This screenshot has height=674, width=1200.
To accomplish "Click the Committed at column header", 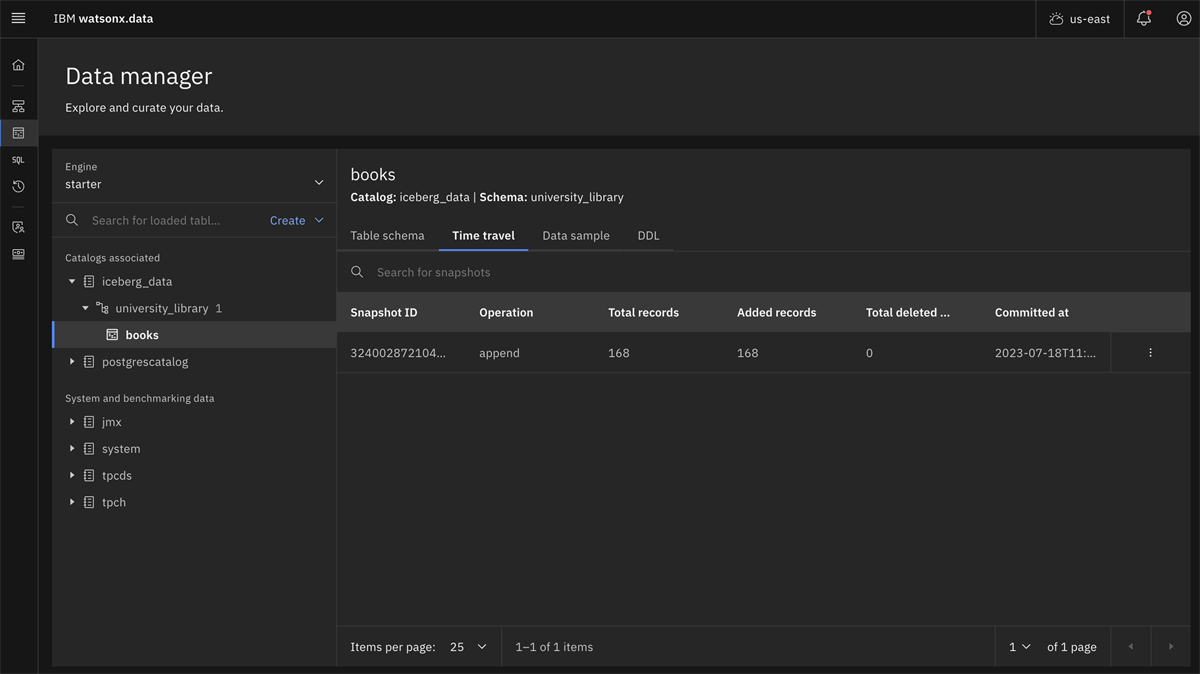I will point(1032,313).
